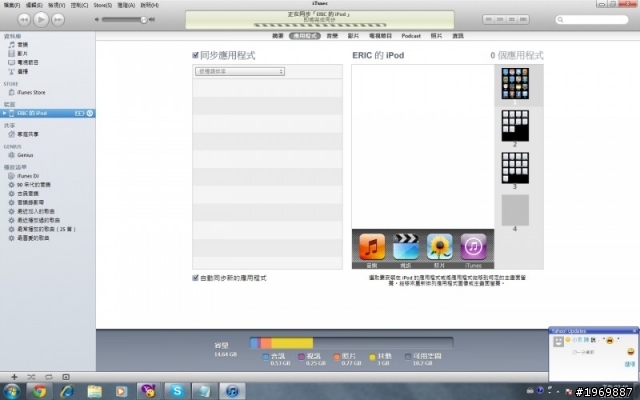640x400 pixels.
Task: Select empty home screen thumbnail 4
Action: point(515,210)
